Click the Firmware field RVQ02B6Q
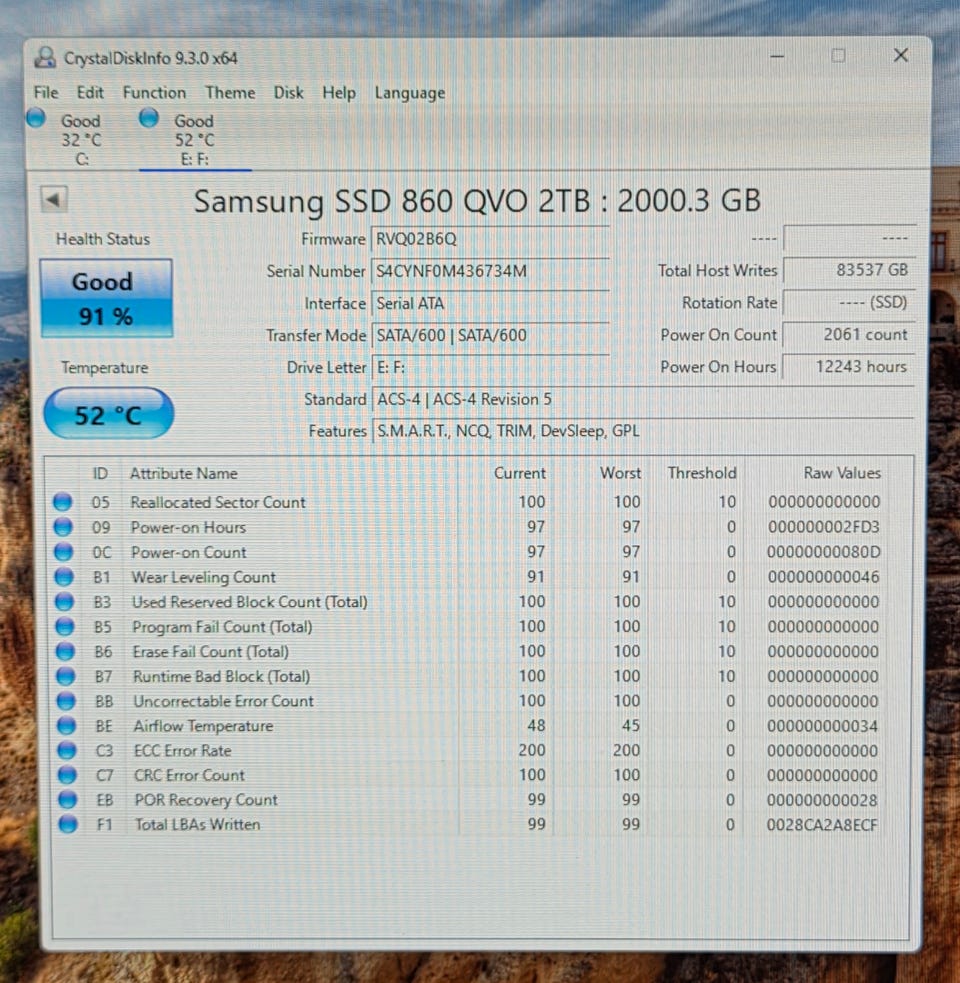 490,239
